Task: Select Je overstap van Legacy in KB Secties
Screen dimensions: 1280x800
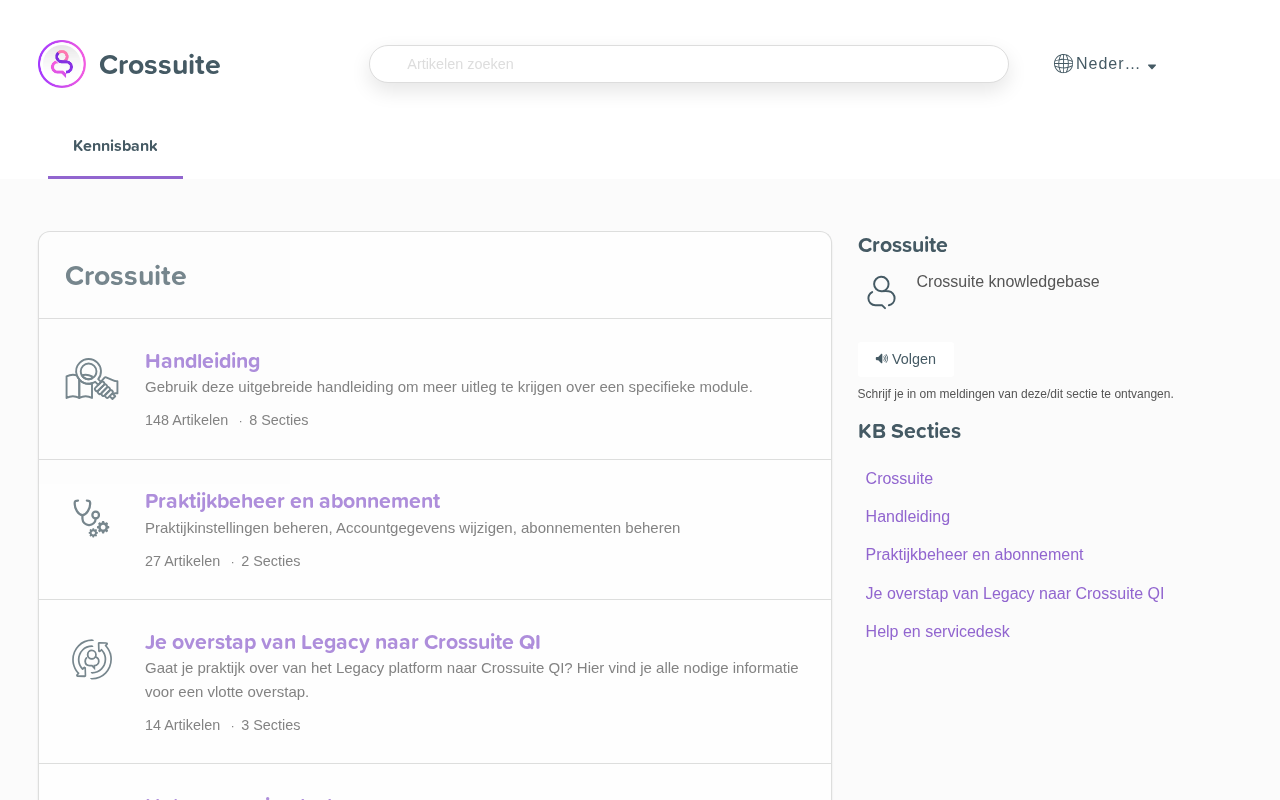Action: pos(1015,594)
